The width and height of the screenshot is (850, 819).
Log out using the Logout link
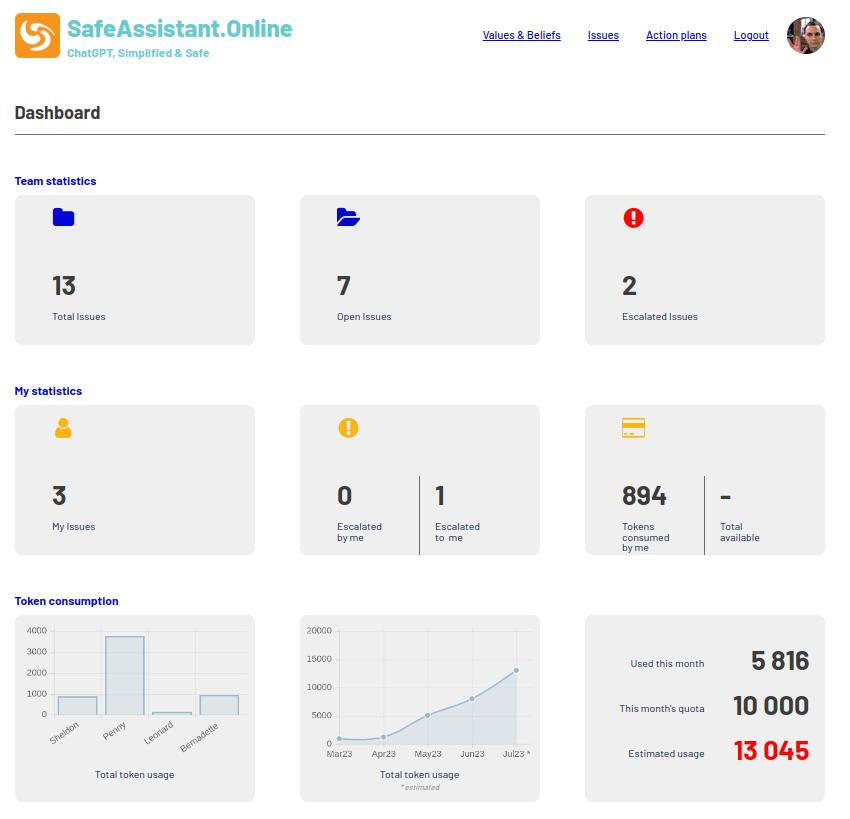click(751, 35)
